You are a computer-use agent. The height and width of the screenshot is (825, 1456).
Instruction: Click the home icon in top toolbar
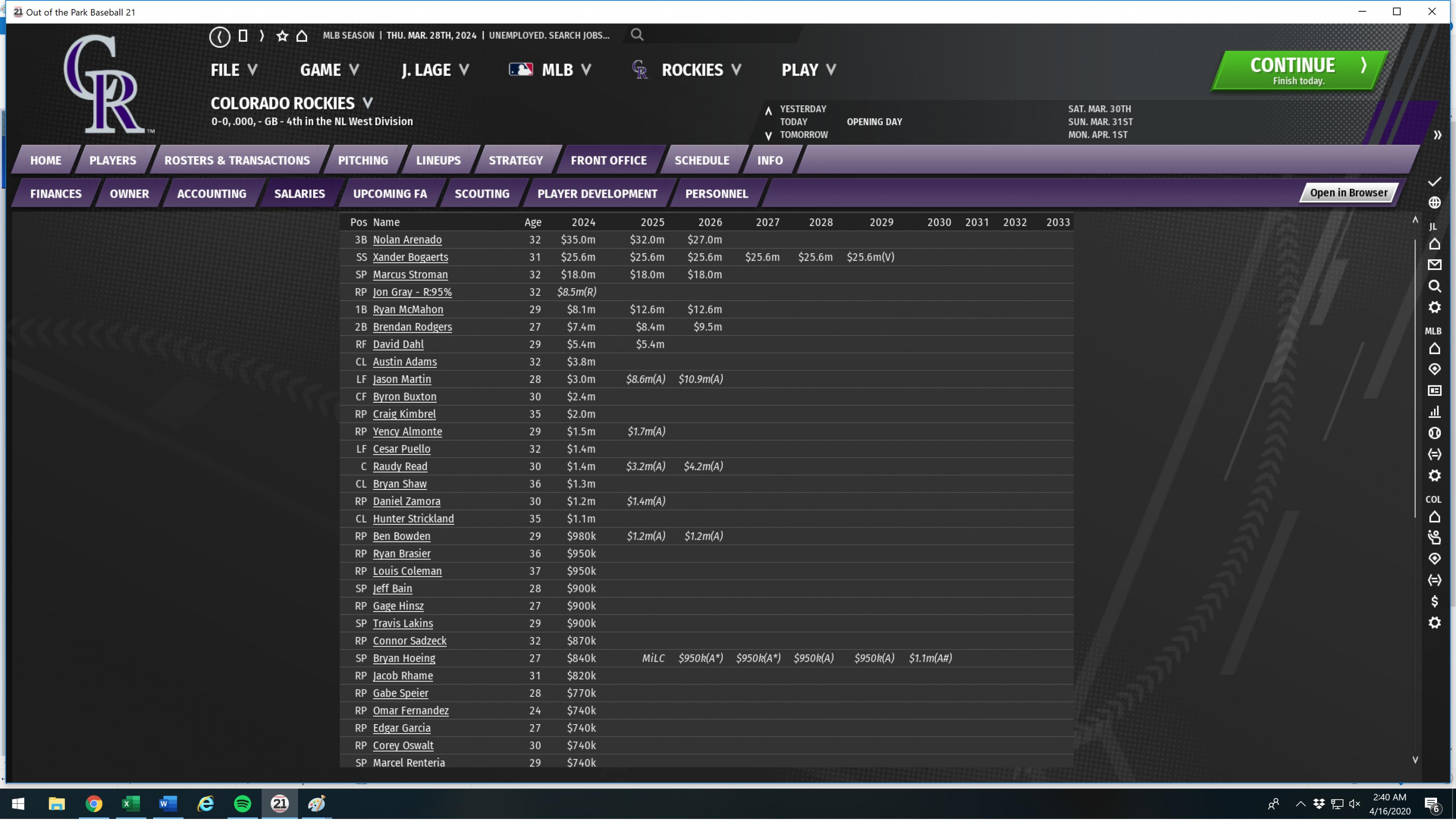click(302, 36)
